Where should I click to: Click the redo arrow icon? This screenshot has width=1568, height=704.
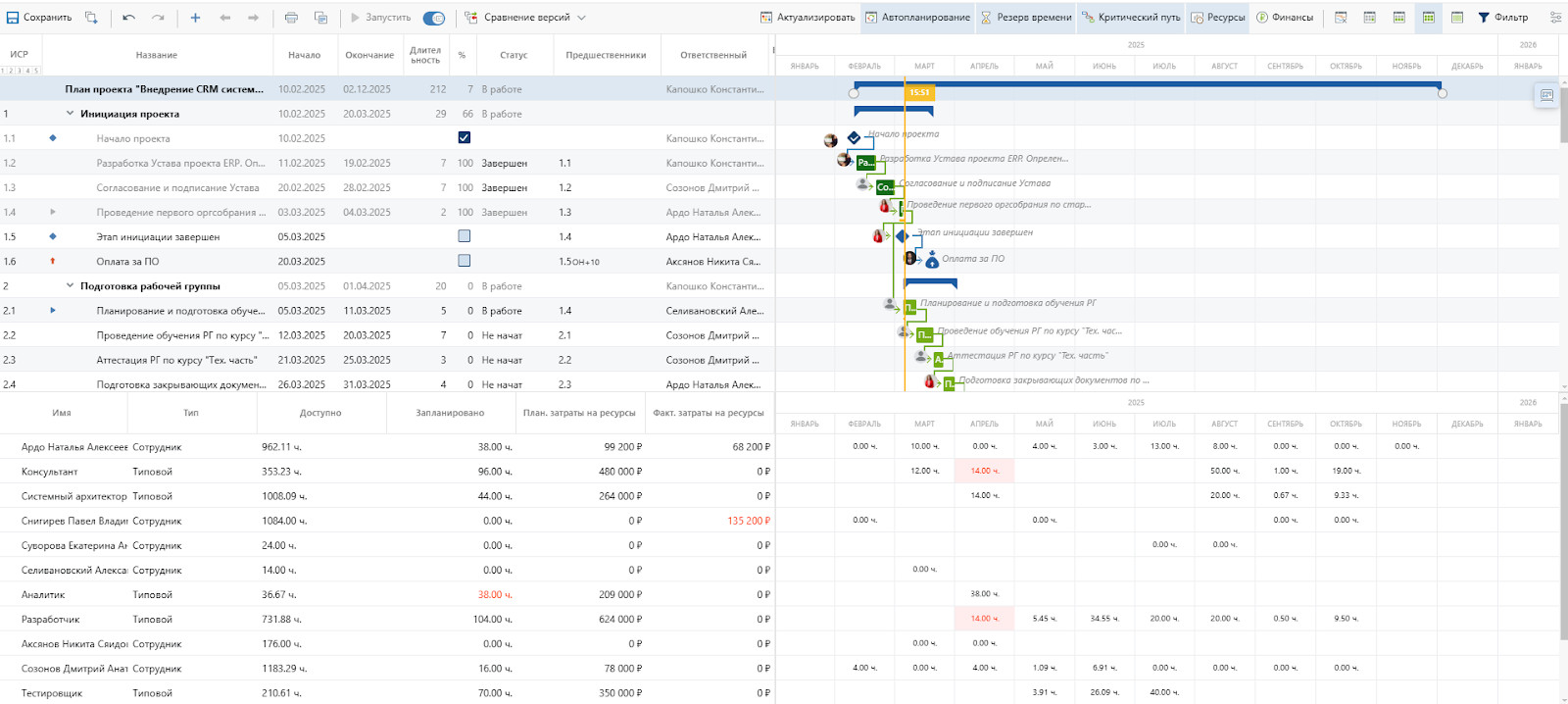coord(159,18)
